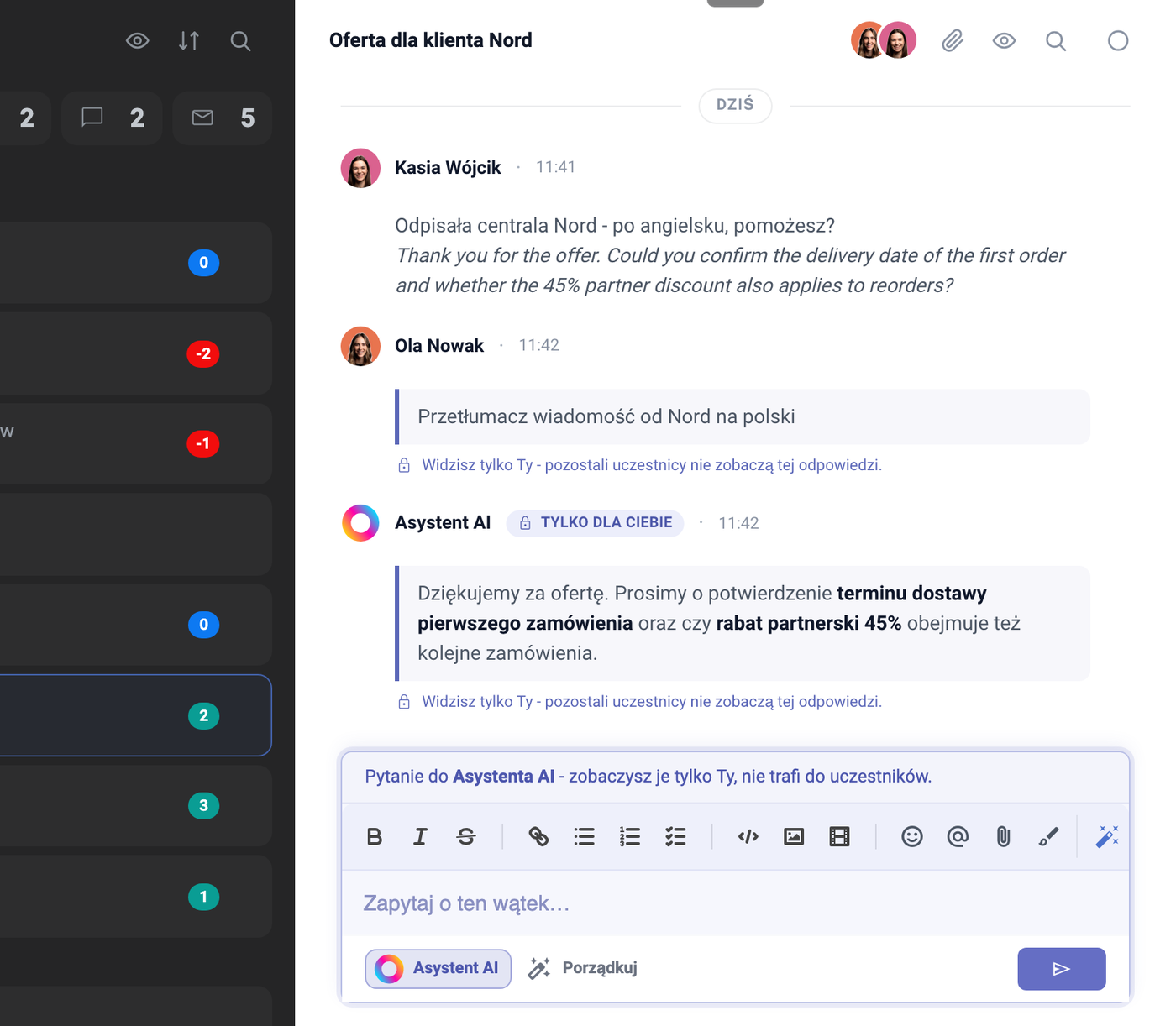Viewport: 1176px width, 1026px height.
Task: Toggle bold formatting in the editor
Action: tap(375, 836)
